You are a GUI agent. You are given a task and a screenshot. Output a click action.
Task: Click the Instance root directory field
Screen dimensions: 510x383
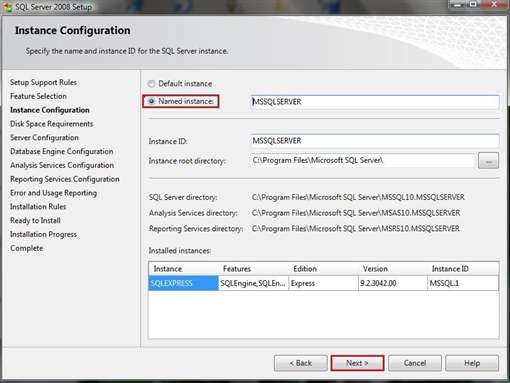point(362,160)
